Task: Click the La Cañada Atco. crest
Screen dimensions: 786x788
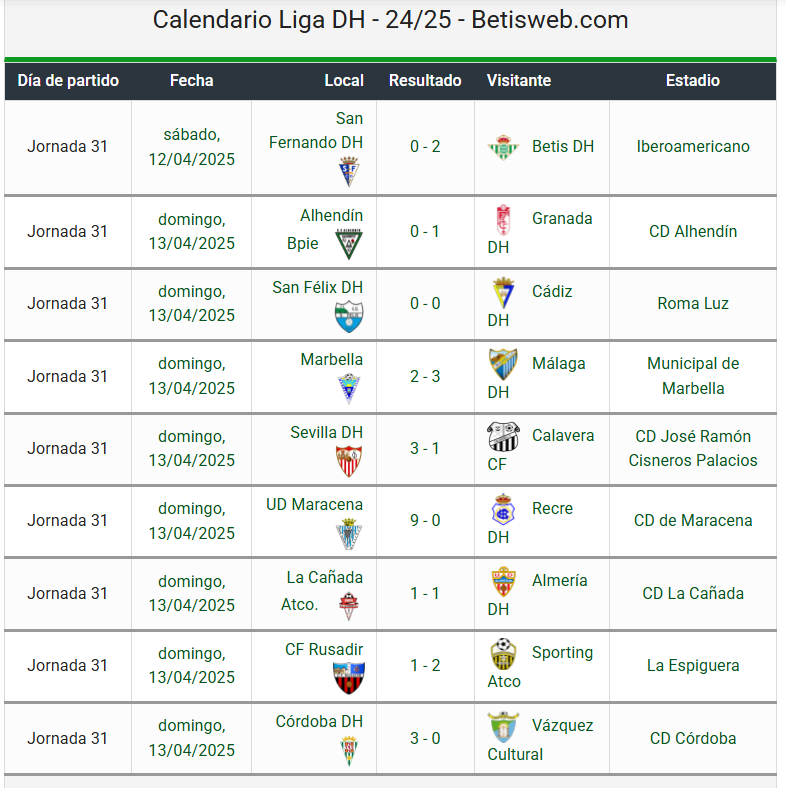Action: click(x=349, y=606)
